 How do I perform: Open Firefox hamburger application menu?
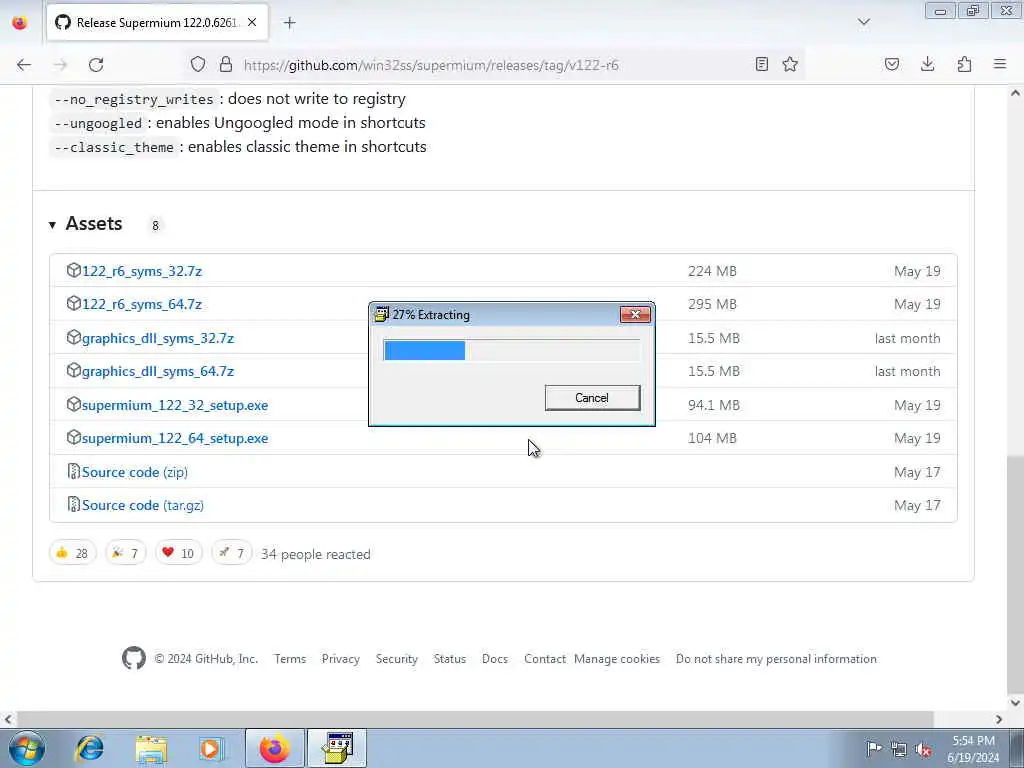1000,64
